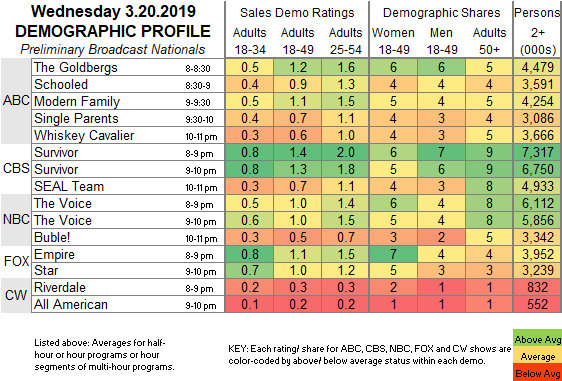Image resolution: width=562 pixels, height=381 pixels.
Task: Select the Women 18-49 column header
Action: coord(393,41)
